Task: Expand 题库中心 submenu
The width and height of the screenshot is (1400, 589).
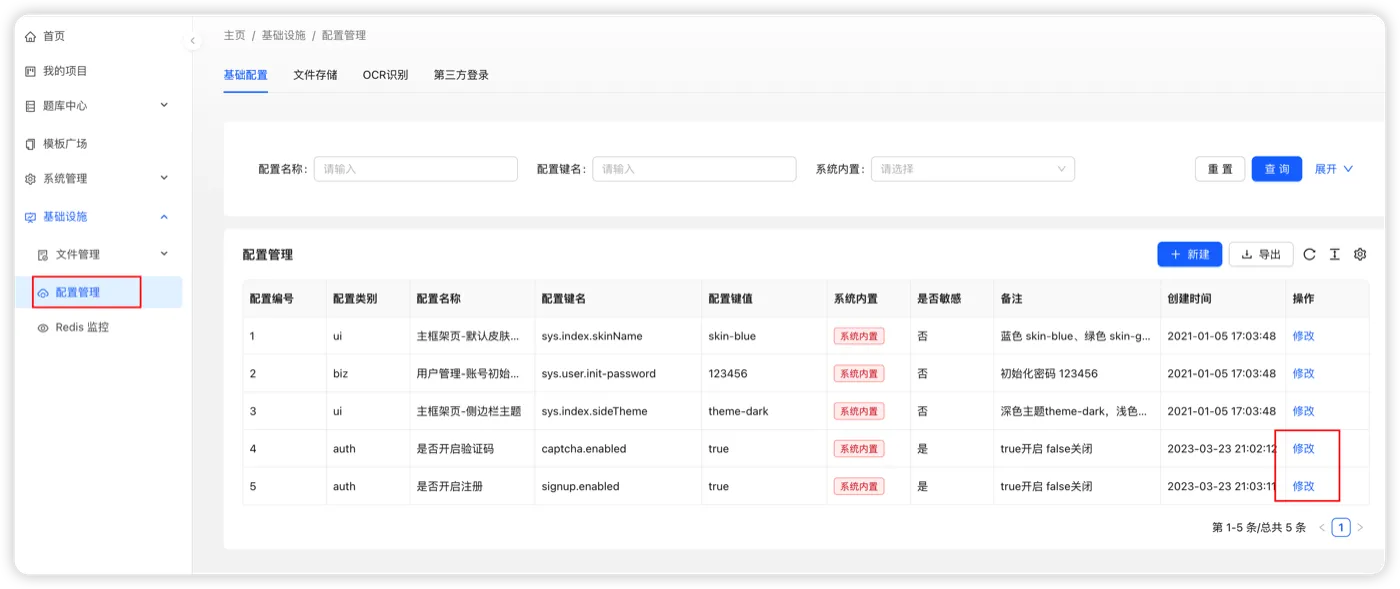Action: click(97, 106)
